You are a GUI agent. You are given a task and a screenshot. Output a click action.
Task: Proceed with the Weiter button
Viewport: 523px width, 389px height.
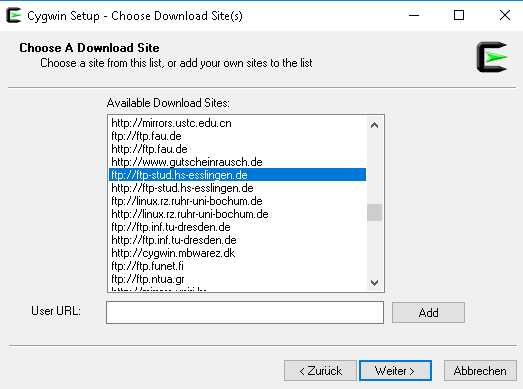(395, 371)
